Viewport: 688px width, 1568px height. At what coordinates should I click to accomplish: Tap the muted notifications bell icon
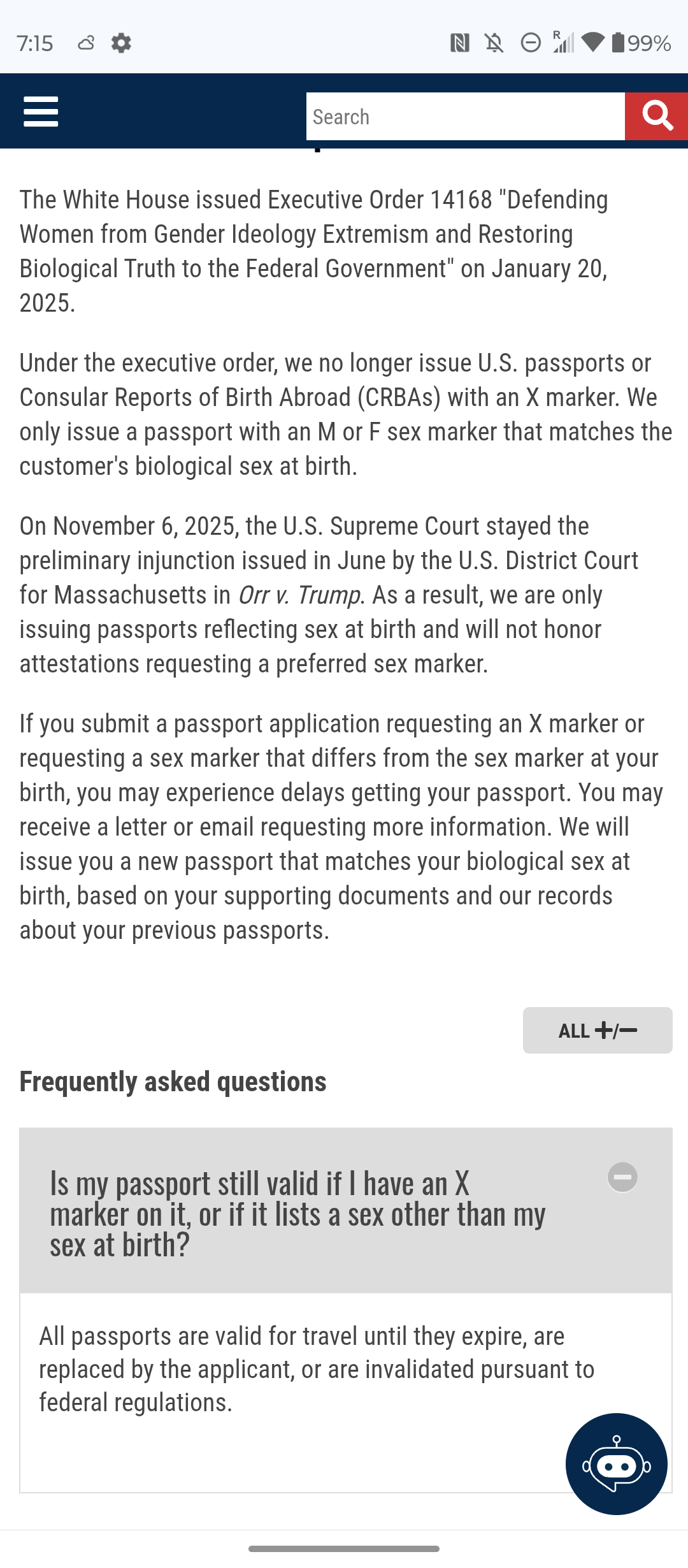point(494,43)
